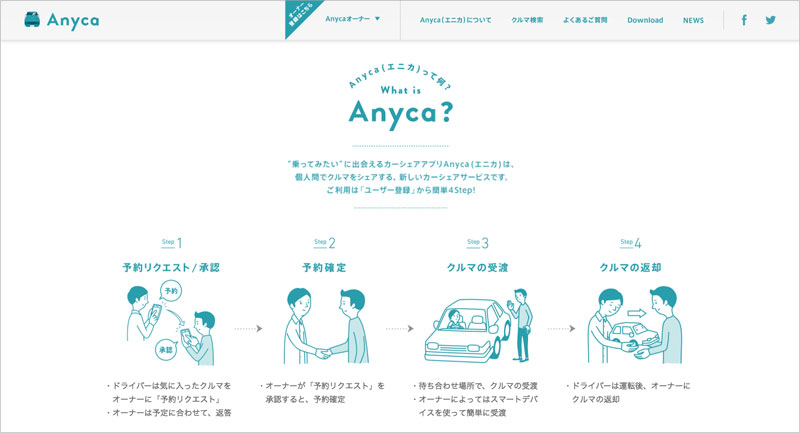
Task: Click the Step 2 handshake illustration
Action: pyautogui.click(x=325, y=326)
